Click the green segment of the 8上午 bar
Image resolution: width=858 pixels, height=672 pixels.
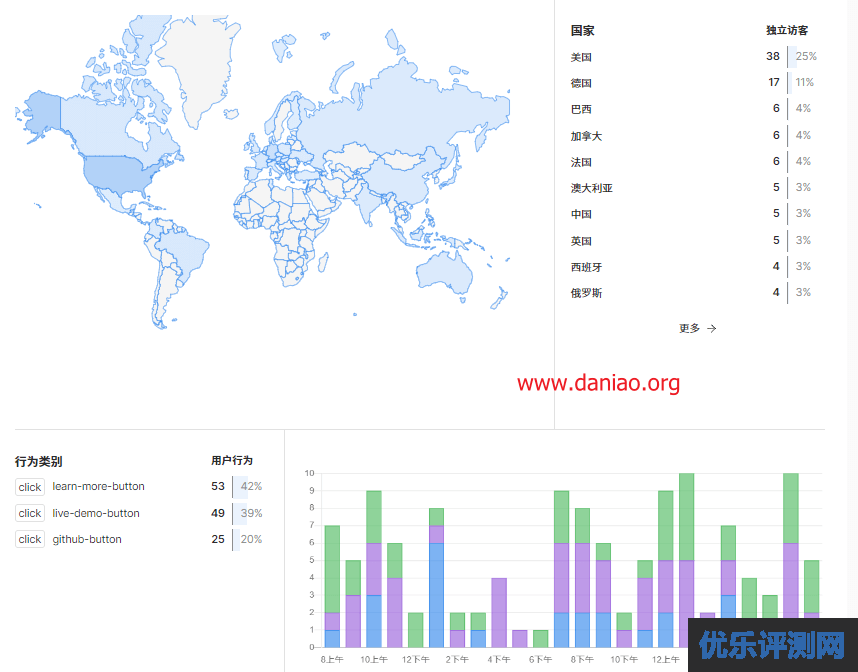pos(332,569)
